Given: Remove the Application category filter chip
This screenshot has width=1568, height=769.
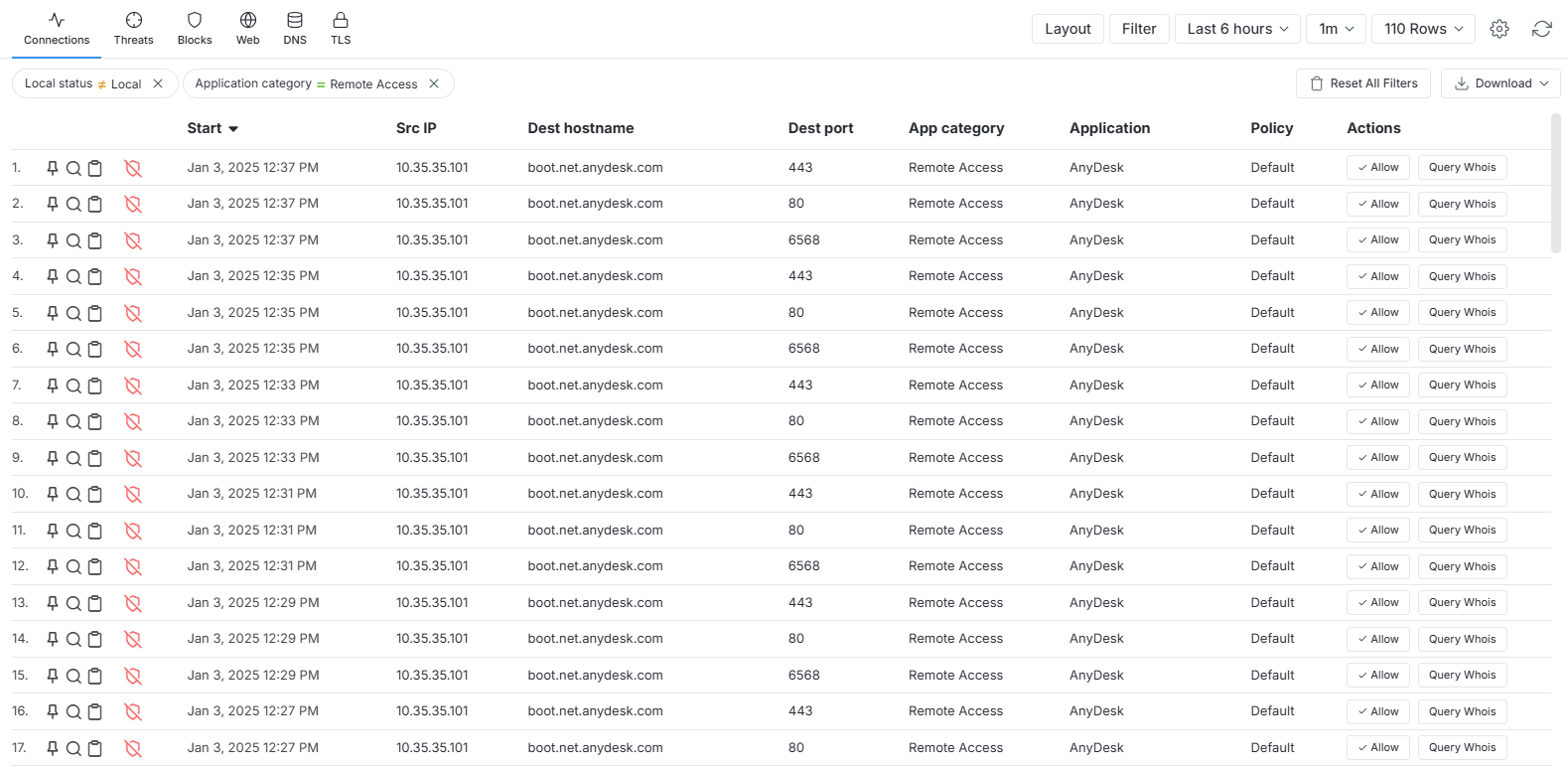Looking at the screenshot, I should click(434, 83).
